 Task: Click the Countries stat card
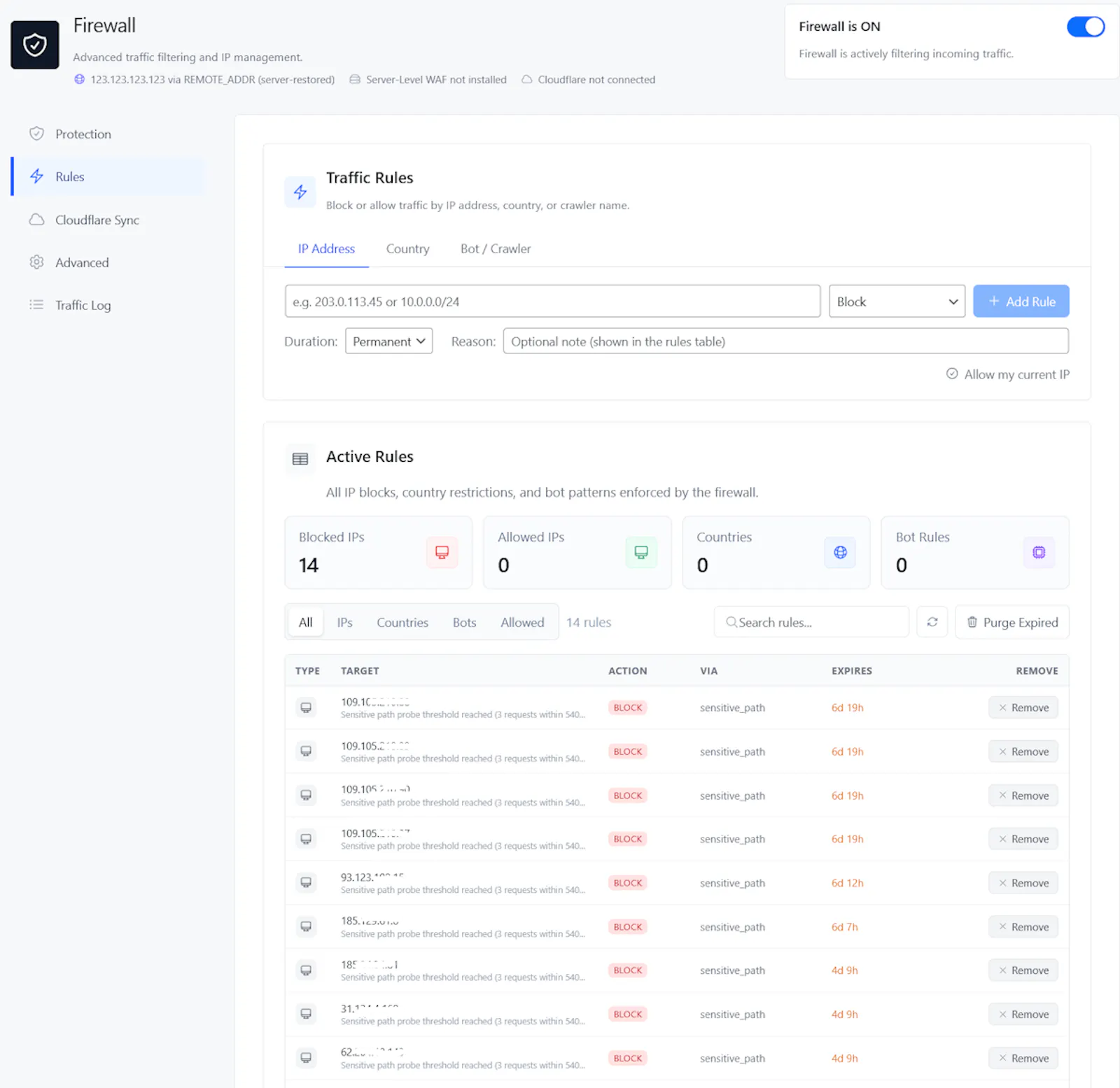(x=776, y=553)
